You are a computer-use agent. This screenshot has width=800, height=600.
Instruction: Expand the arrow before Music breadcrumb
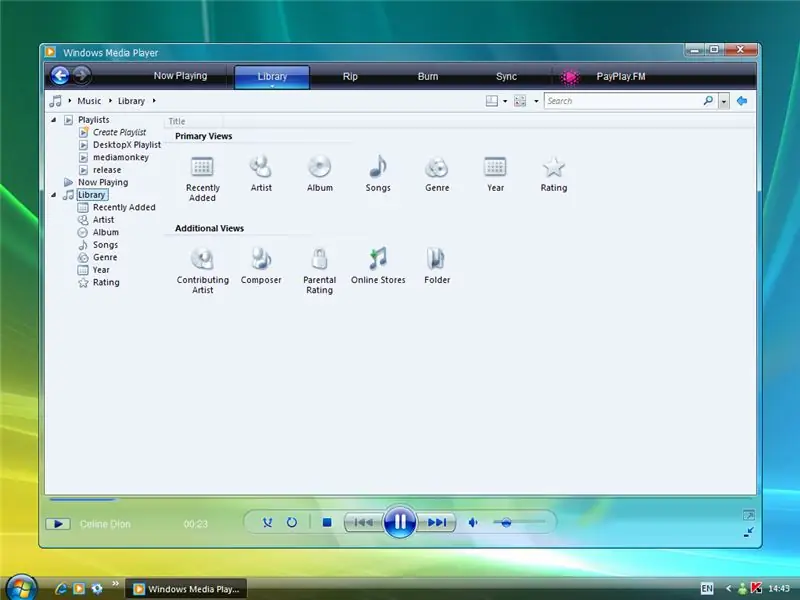click(x=70, y=101)
